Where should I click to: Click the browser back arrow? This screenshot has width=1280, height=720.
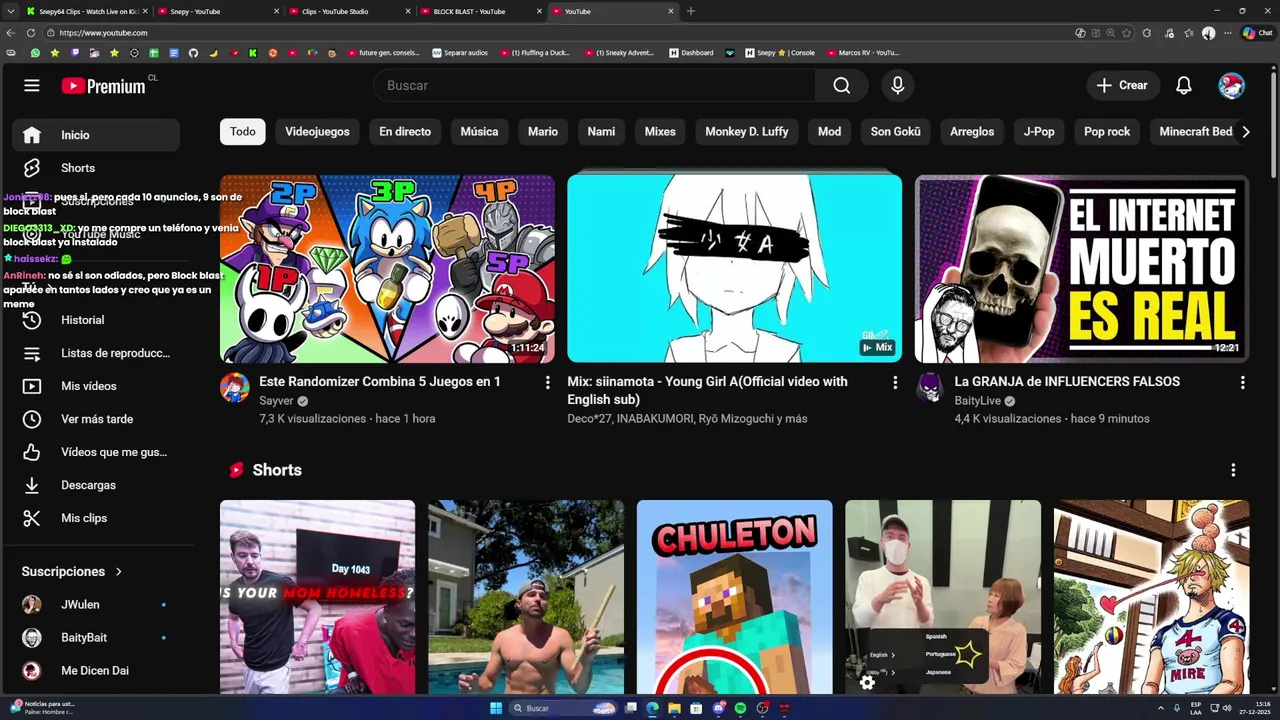click(11, 33)
